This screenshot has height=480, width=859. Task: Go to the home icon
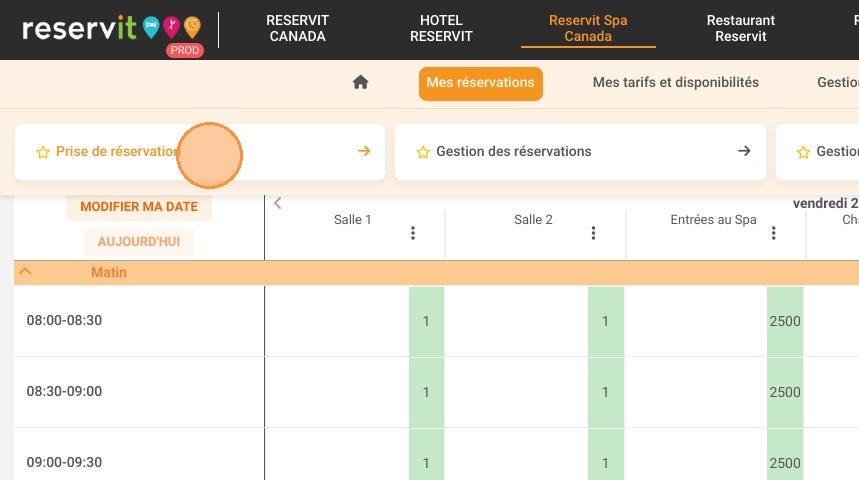point(360,82)
